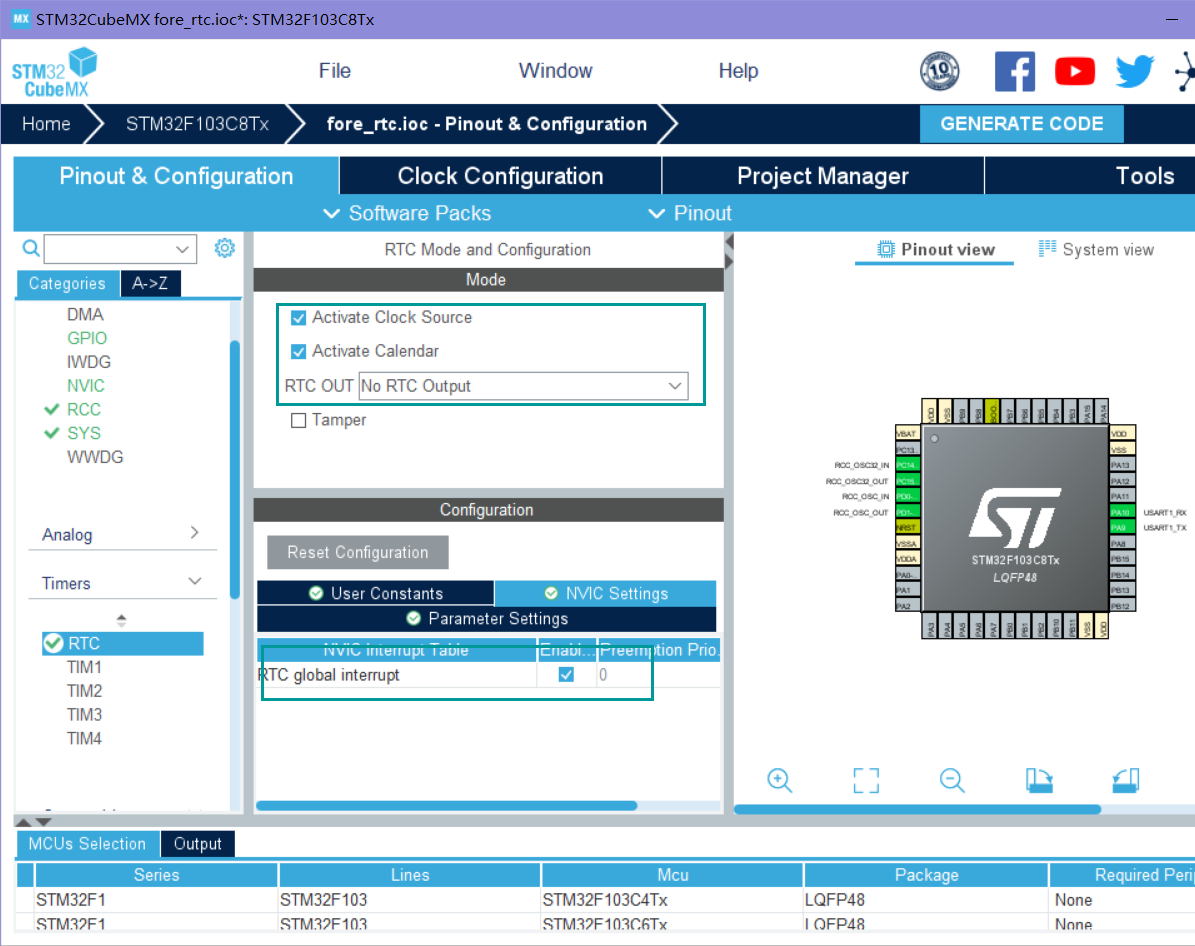Screen dimensions: 1195x946
Task: Switch to the Clock Configuration tab
Action: [500, 175]
